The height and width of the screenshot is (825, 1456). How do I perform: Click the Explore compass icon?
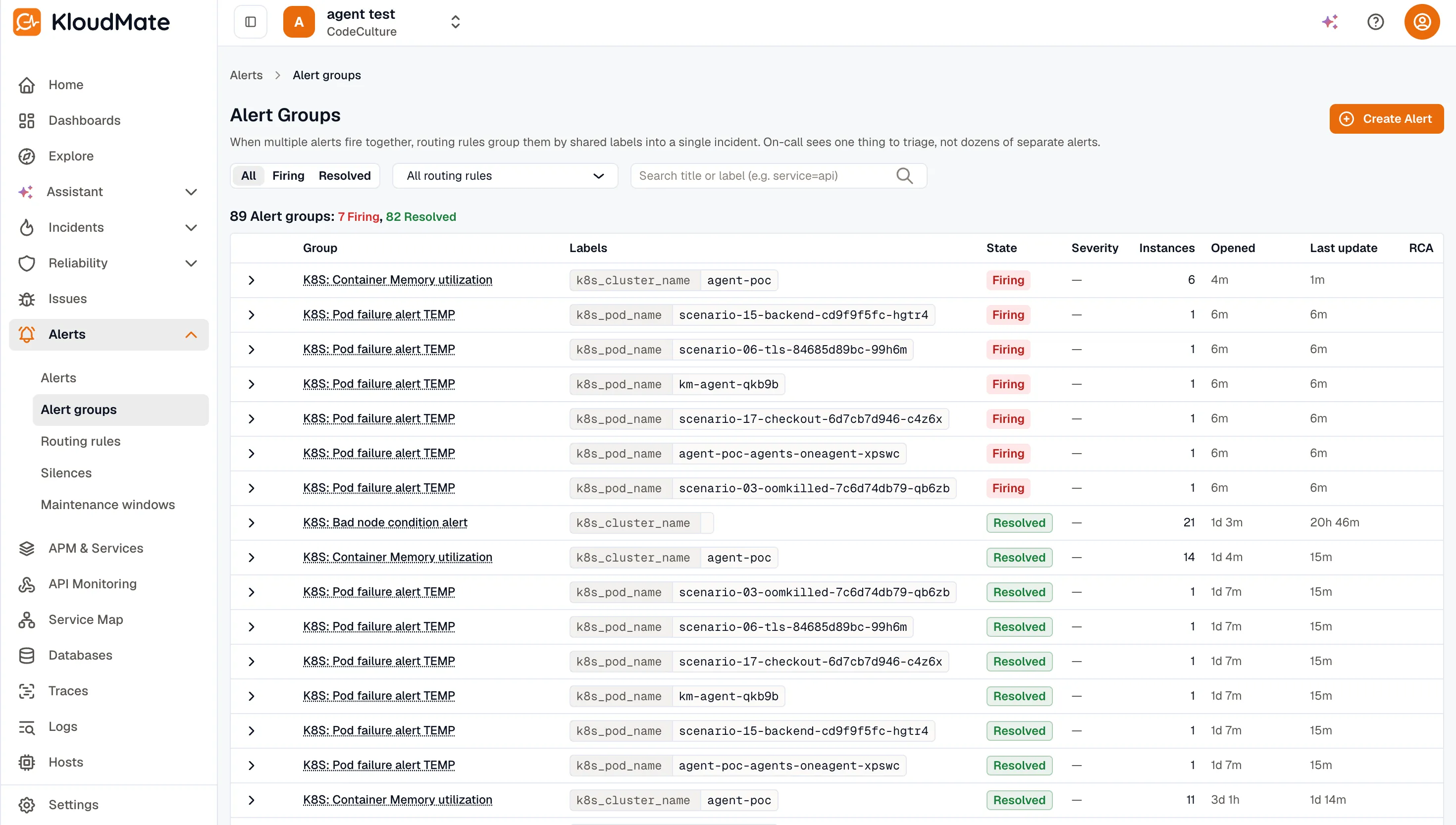click(27, 156)
